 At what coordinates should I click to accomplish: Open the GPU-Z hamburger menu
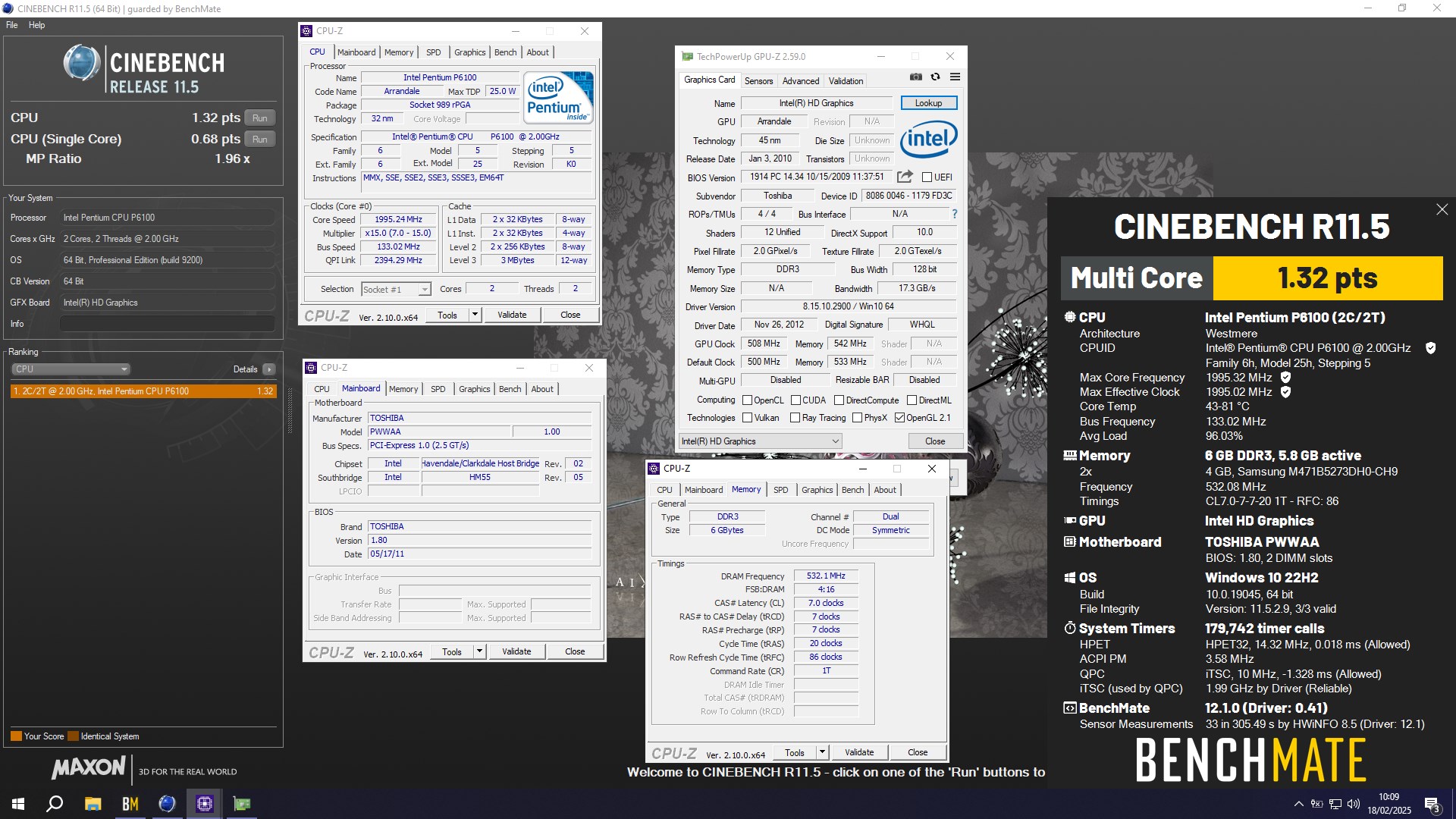click(x=955, y=77)
